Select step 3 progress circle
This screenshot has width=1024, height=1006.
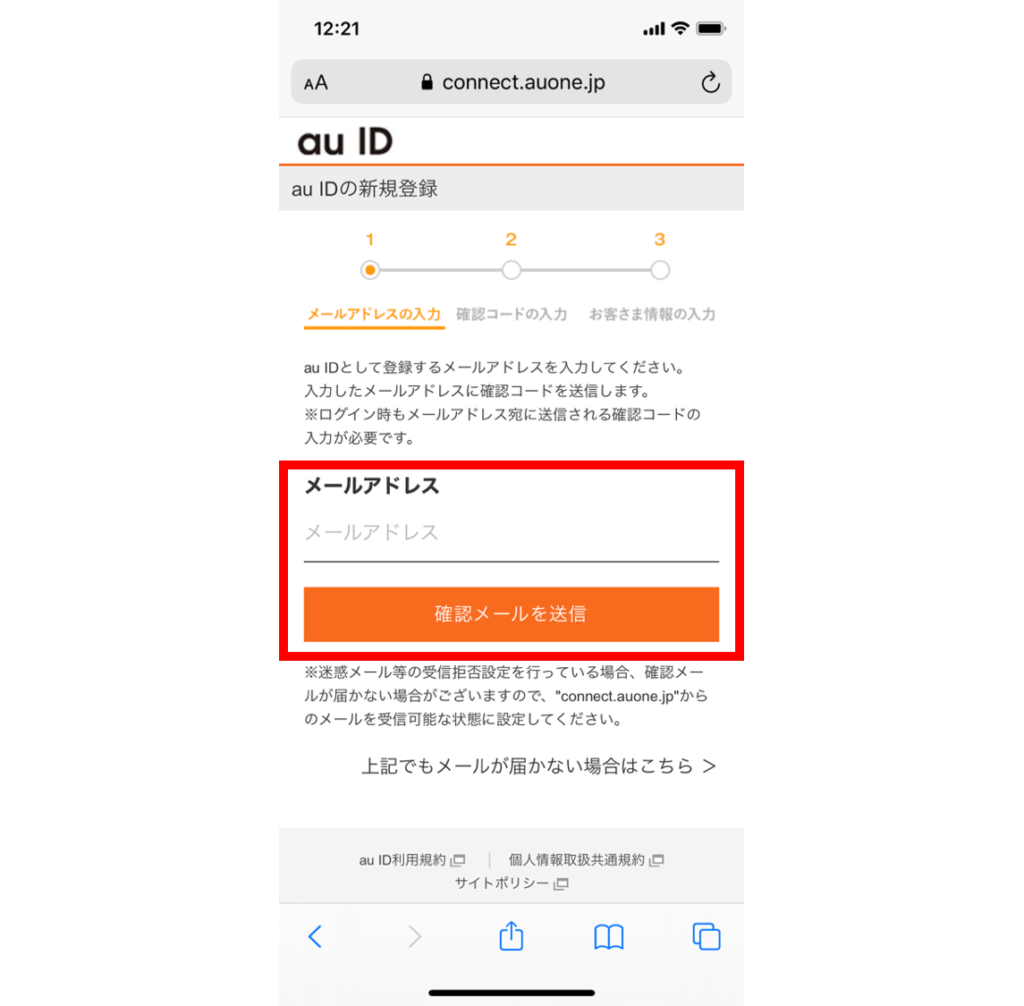point(660,270)
